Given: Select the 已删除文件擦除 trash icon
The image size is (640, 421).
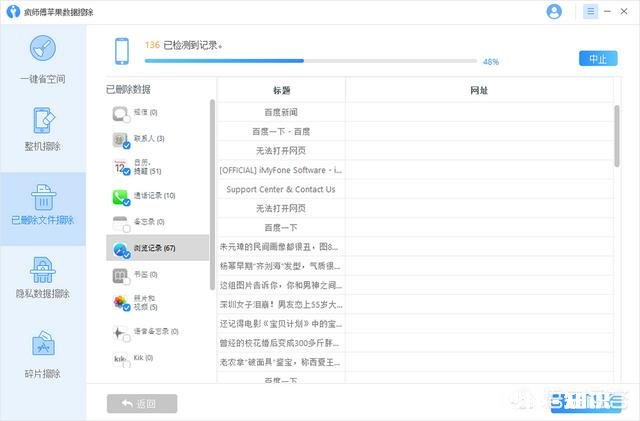Looking at the screenshot, I should [x=43, y=197].
